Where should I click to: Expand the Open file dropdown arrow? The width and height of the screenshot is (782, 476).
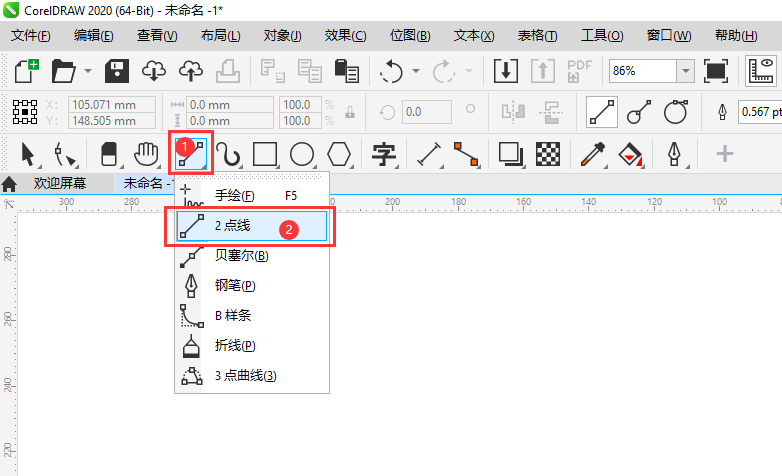tap(88, 71)
